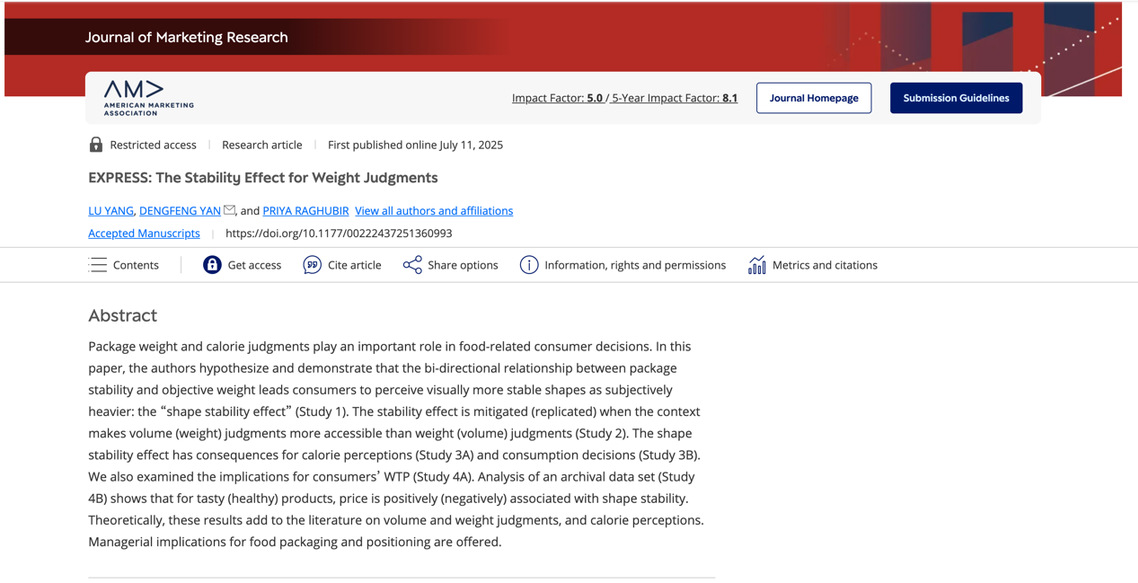Open the Submission Guidelines button
The image size is (1138, 583).
pyautogui.click(x=956, y=98)
